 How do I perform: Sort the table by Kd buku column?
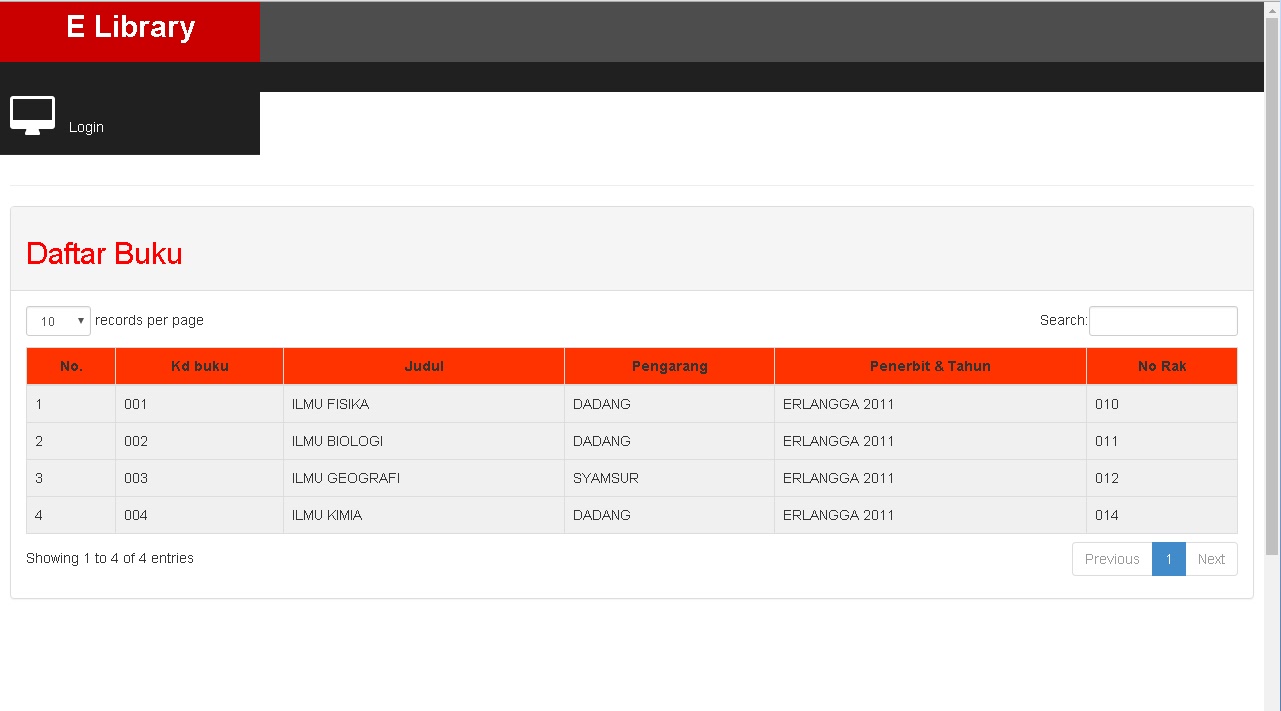tap(198, 365)
